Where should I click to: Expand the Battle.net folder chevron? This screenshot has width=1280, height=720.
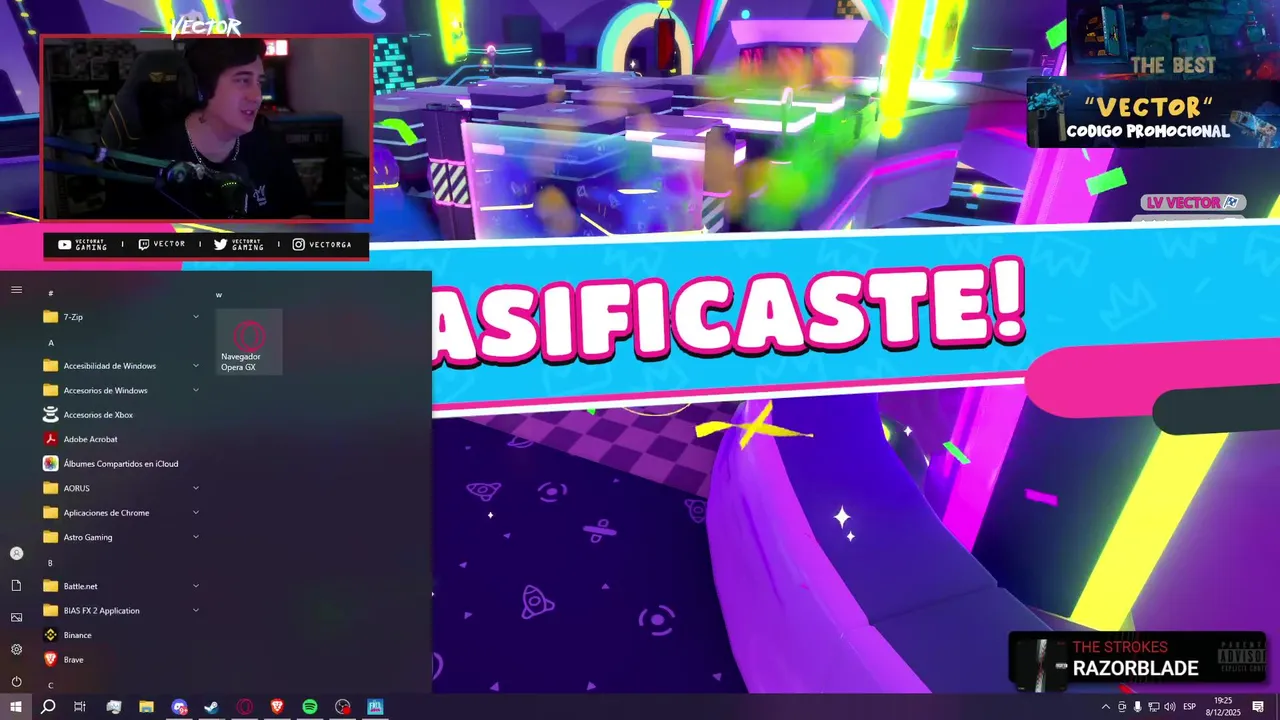196,586
